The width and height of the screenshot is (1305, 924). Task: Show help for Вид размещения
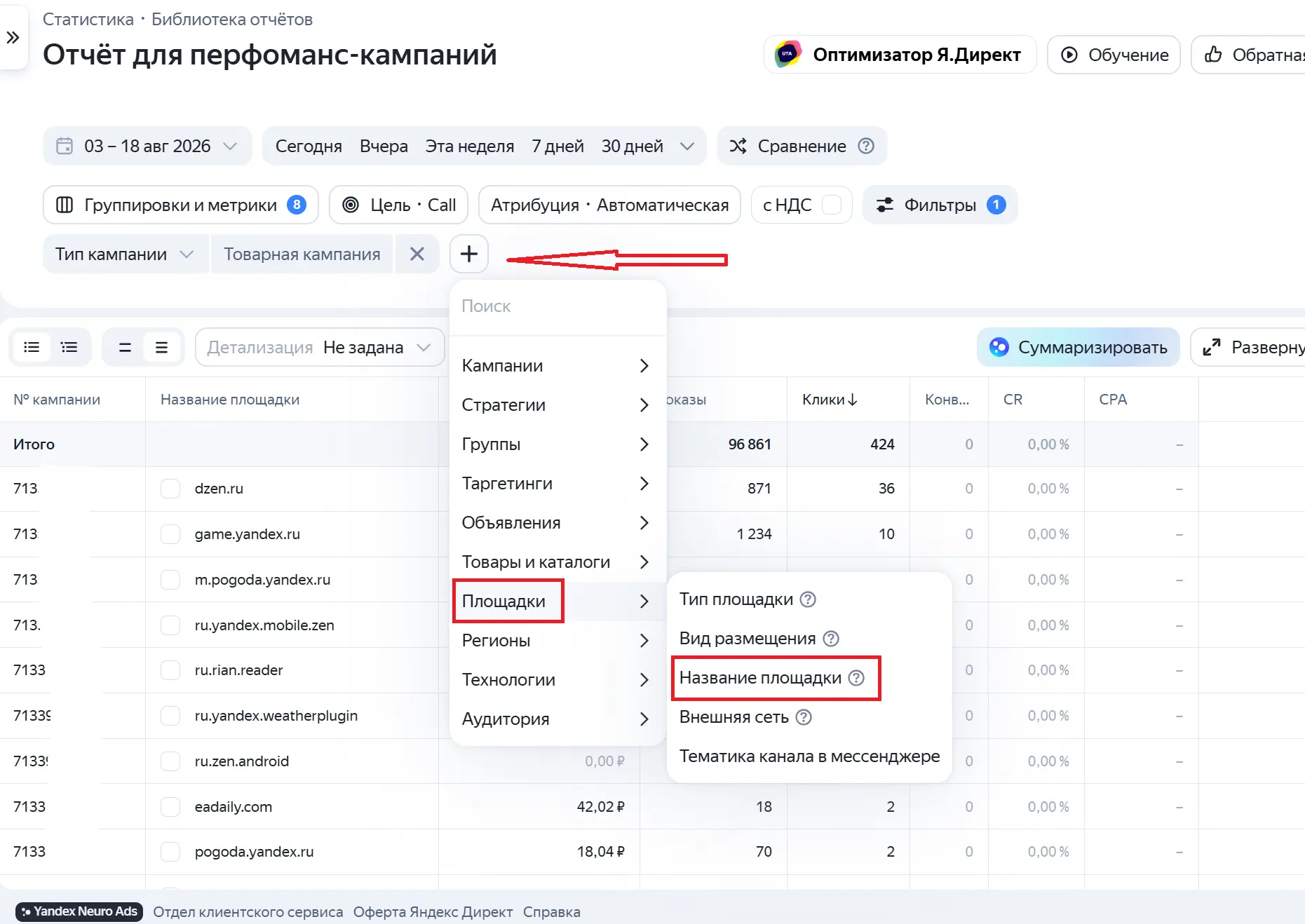coord(831,639)
